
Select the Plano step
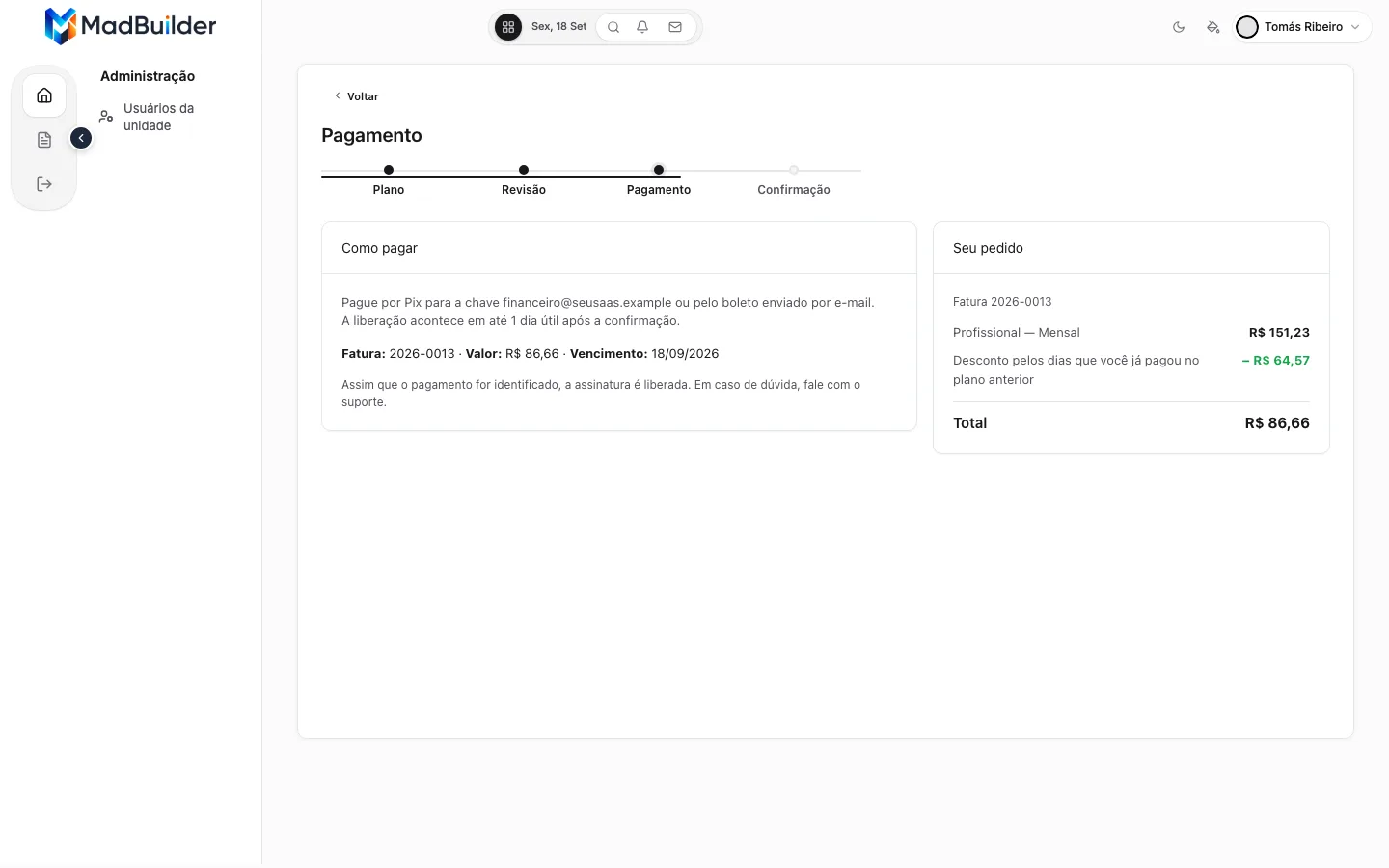tap(389, 180)
